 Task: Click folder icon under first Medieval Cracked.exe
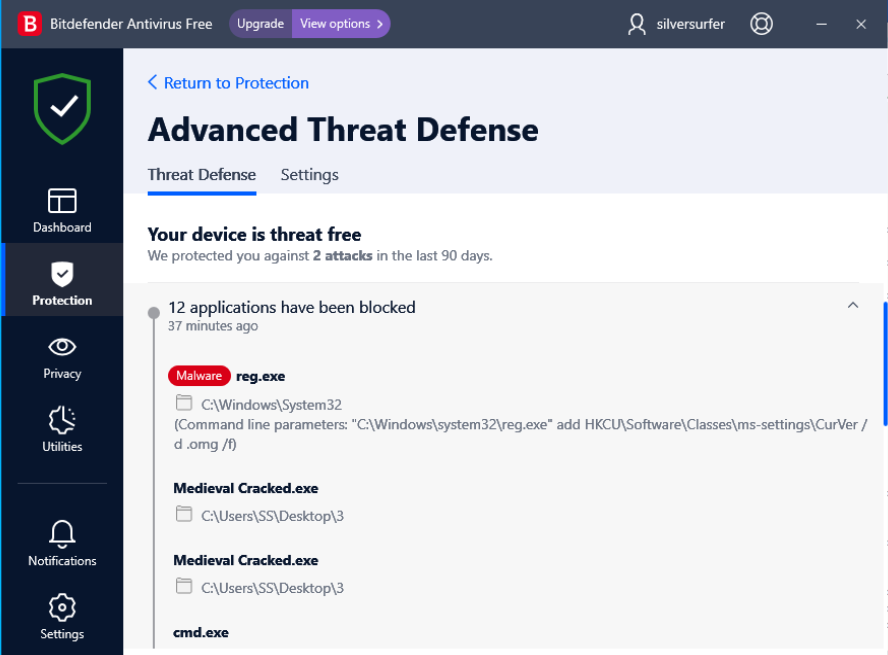pyautogui.click(x=183, y=514)
